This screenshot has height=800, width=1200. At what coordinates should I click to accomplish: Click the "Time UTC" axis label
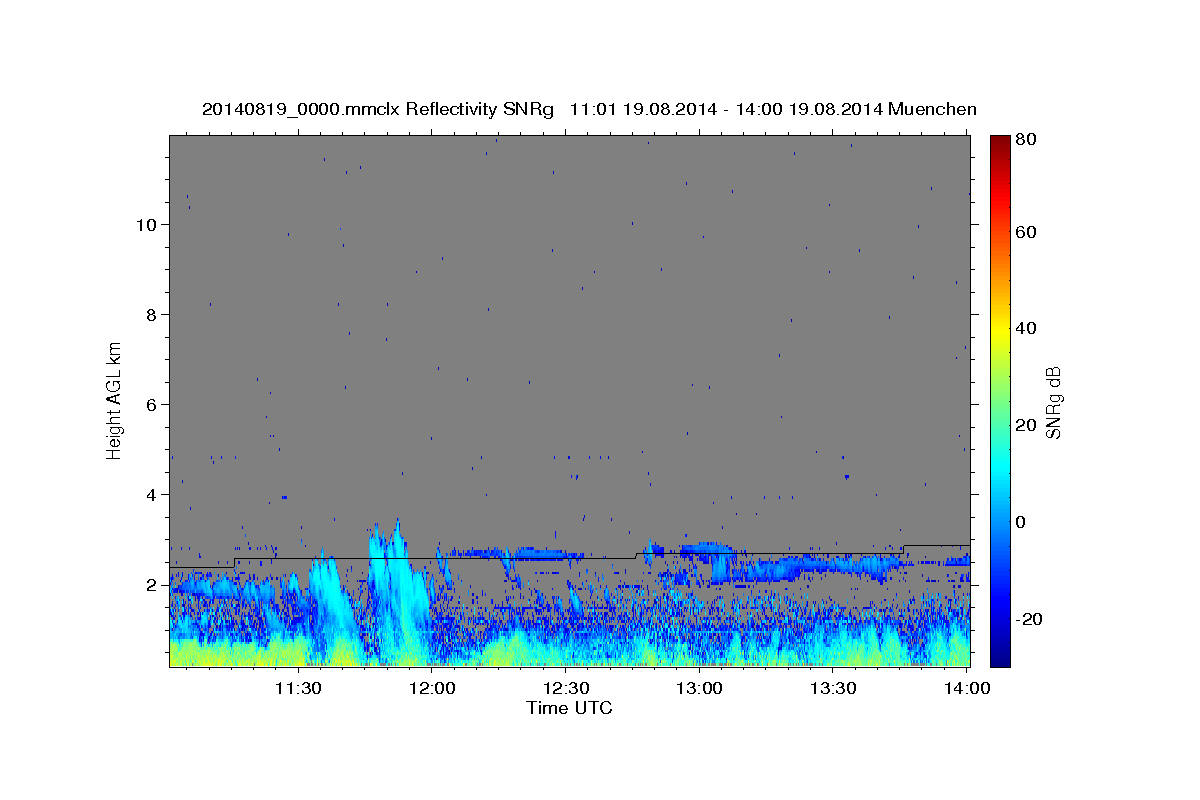pos(569,708)
